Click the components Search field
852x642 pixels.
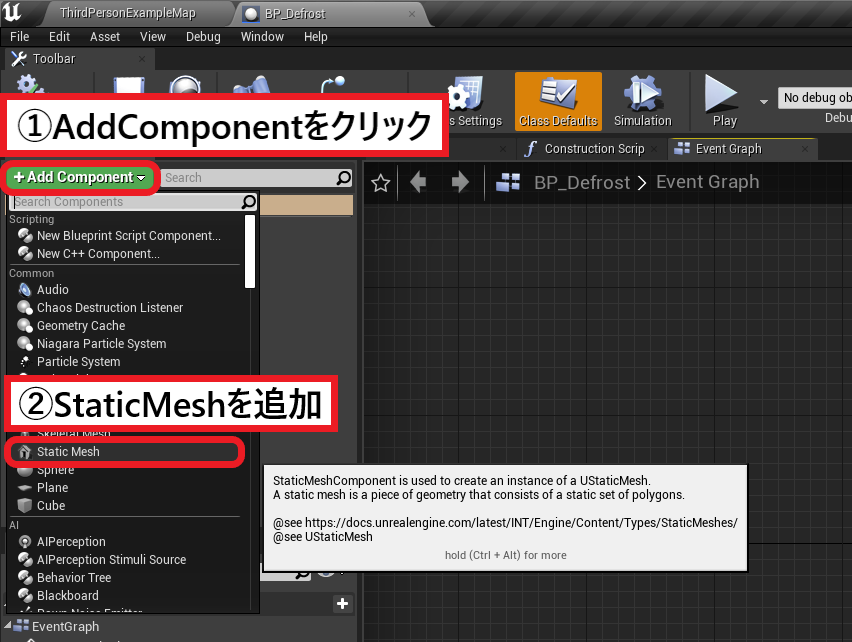point(256,178)
